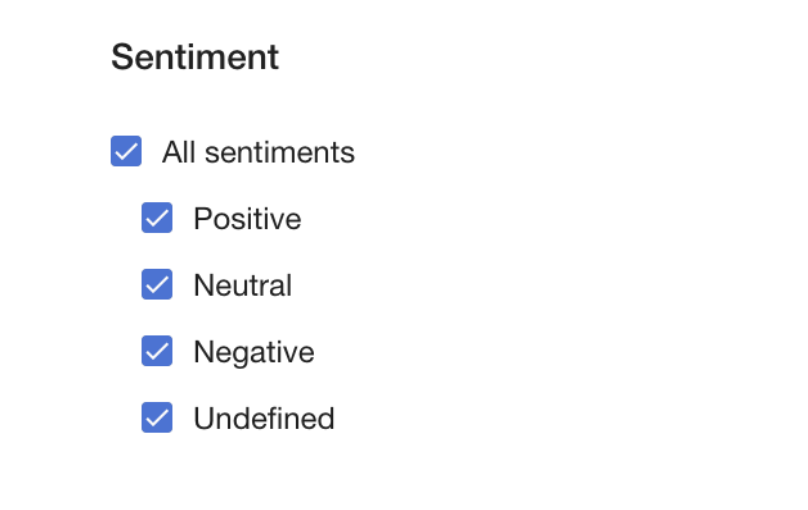
Task: Exclude Neutral sentiment from the filter
Action: point(157,285)
